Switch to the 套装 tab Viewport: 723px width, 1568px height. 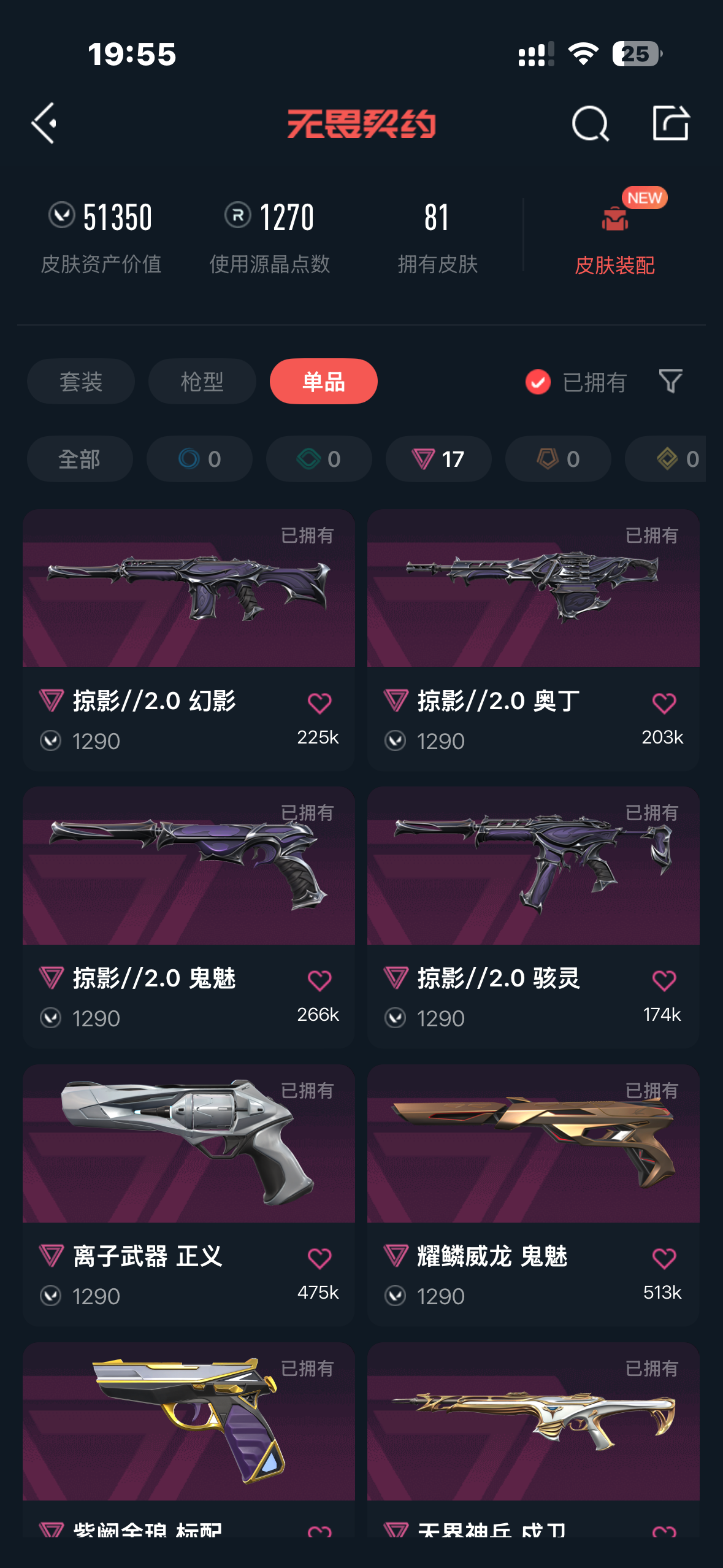pyautogui.click(x=81, y=382)
